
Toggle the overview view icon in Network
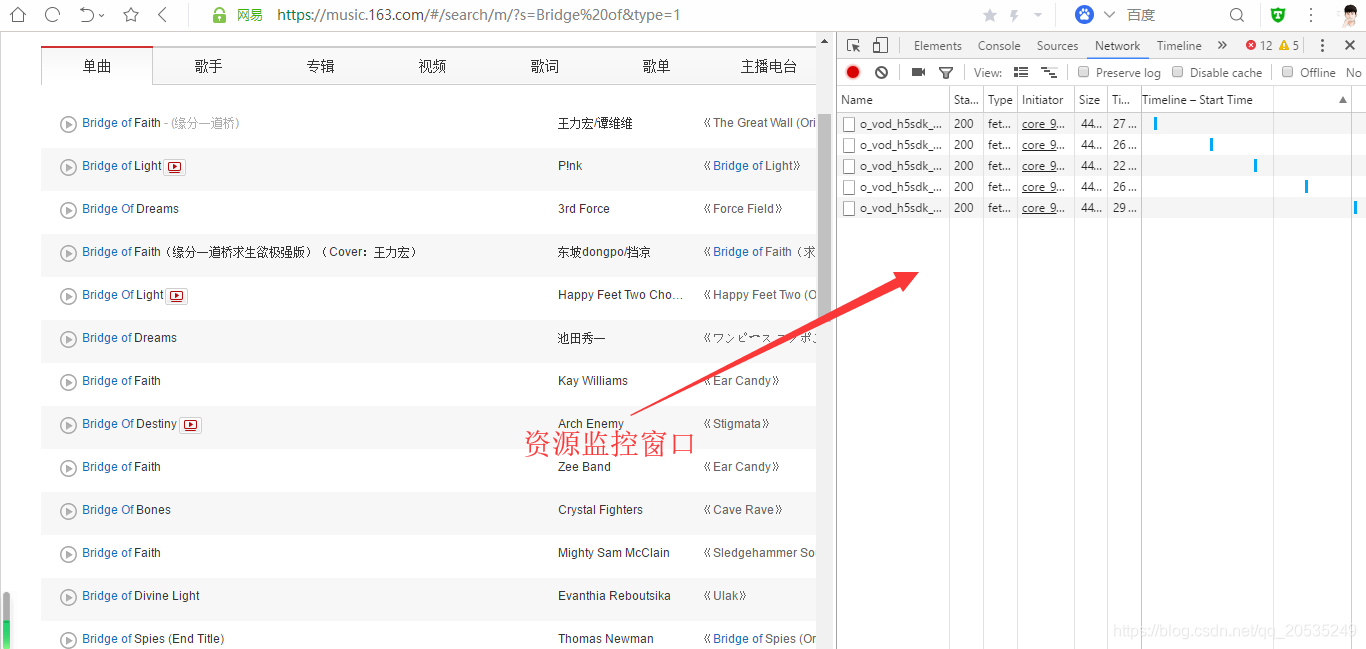pyautogui.click(x=1049, y=72)
